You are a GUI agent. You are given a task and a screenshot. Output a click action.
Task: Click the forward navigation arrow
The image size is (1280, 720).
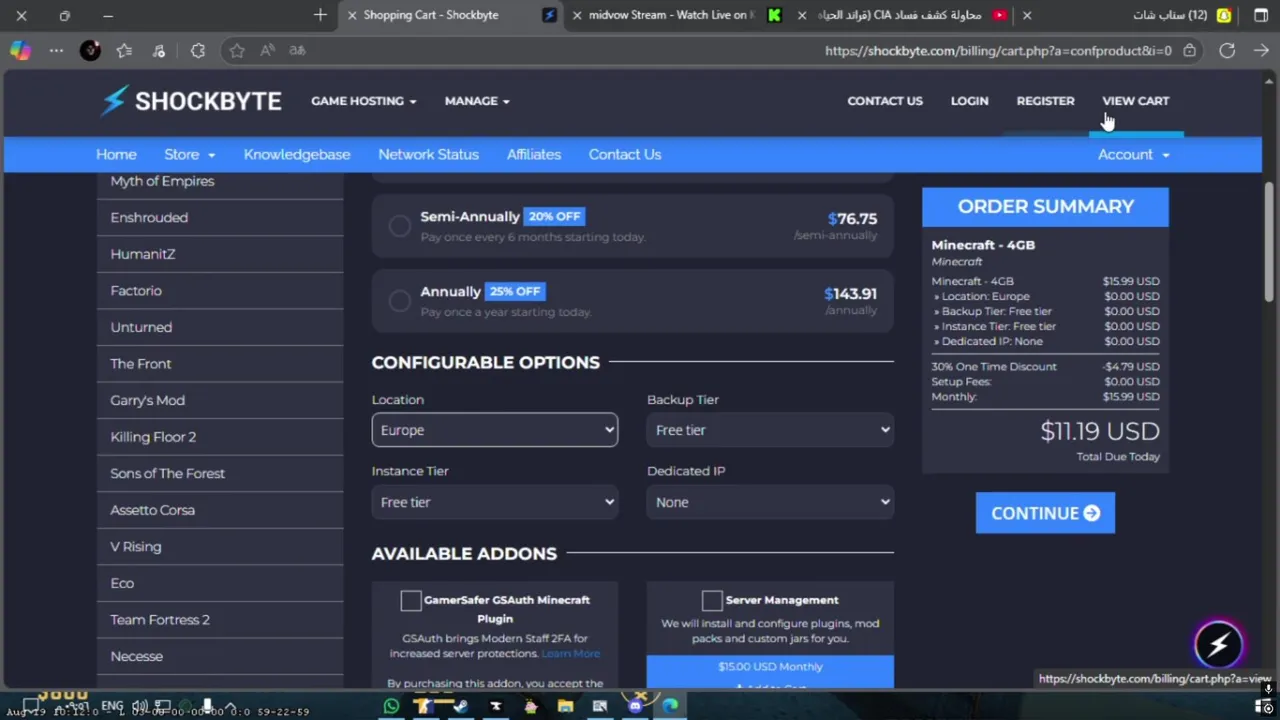pos(1261,50)
